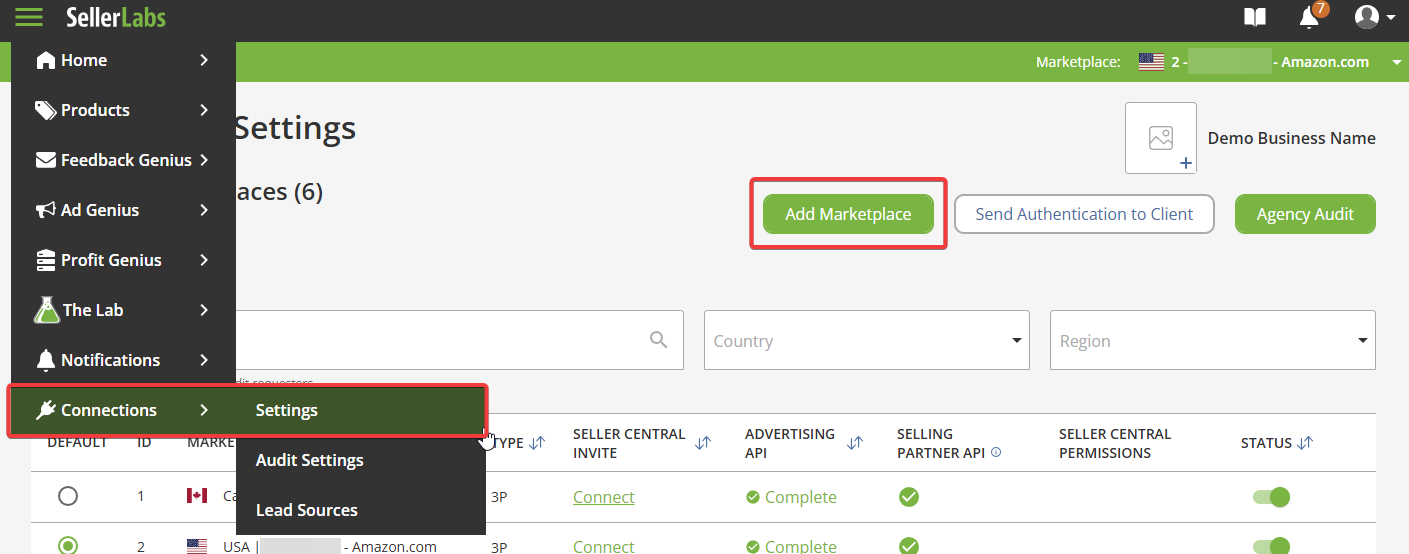The width and height of the screenshot is (1409, 554).
Task: Click the Agency Audit button
Action: pos(1305,214)
